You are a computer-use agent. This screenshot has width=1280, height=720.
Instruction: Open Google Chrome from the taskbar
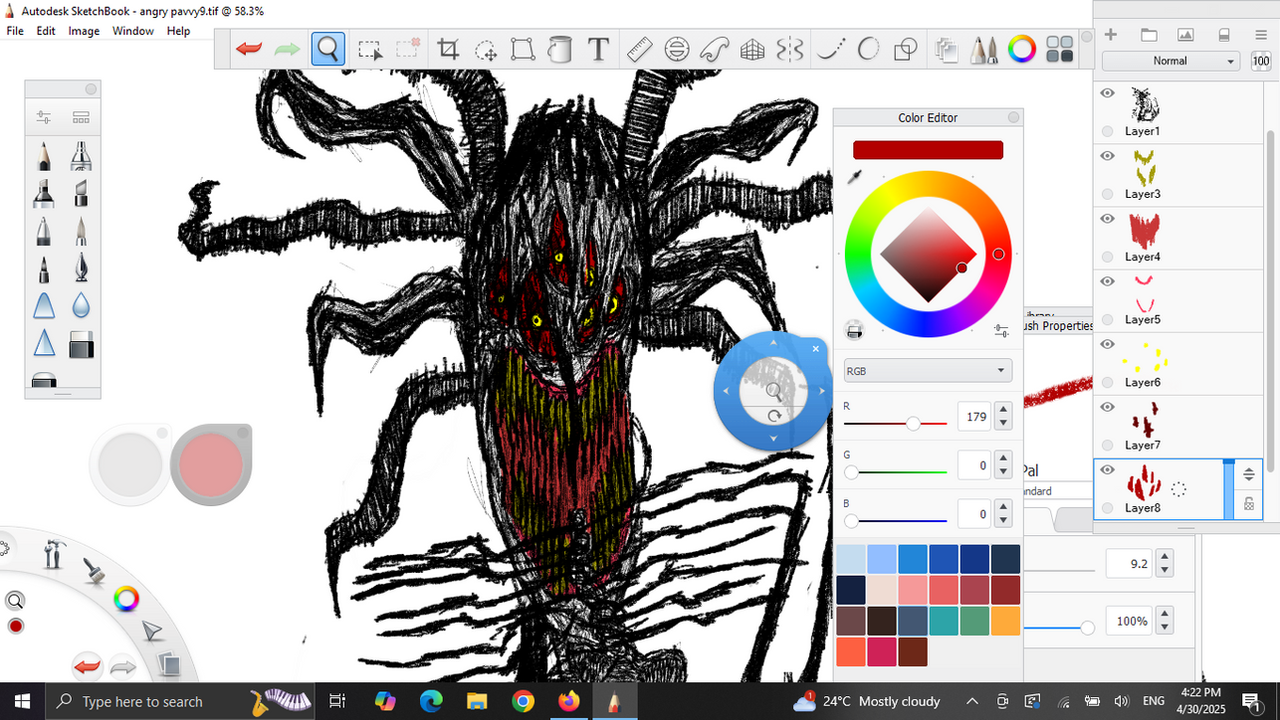pos(523,701)
